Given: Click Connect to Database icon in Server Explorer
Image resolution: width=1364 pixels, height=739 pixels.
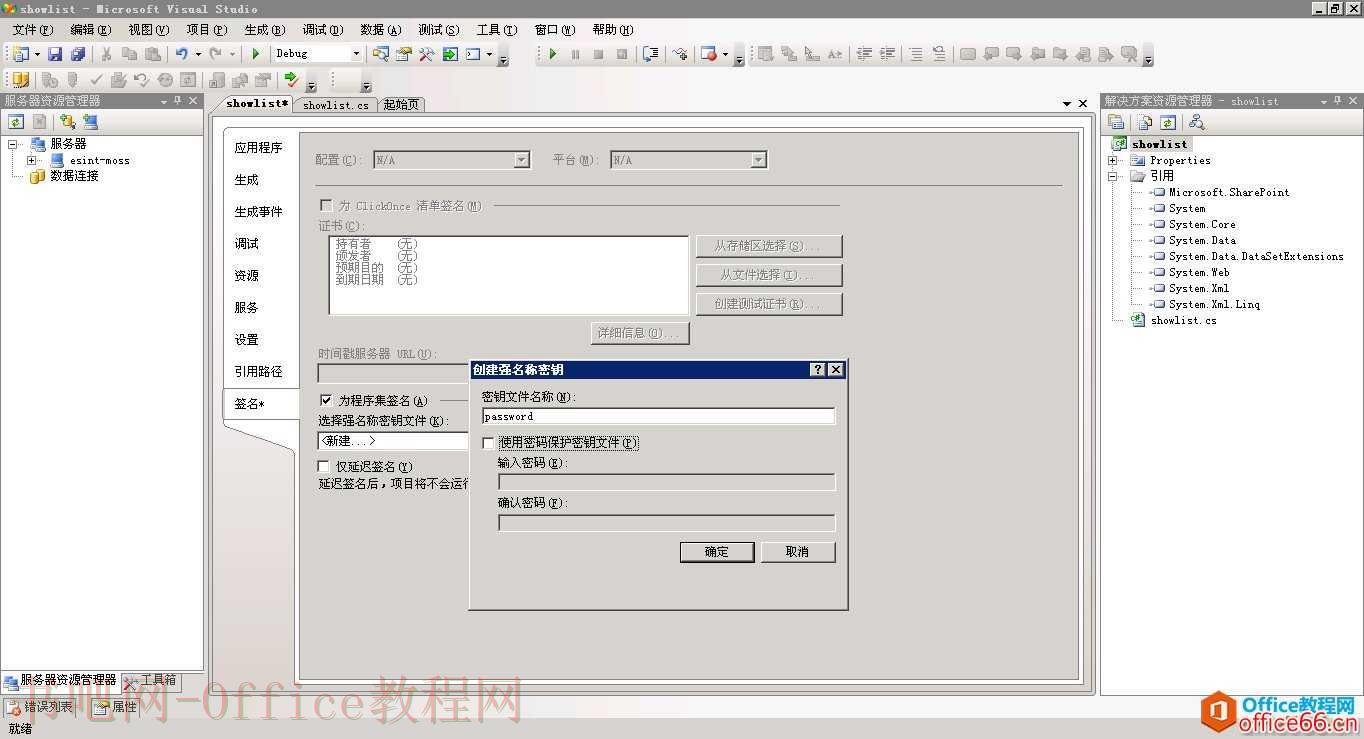Looking at the screenshot, I should (x=67, y=122).
